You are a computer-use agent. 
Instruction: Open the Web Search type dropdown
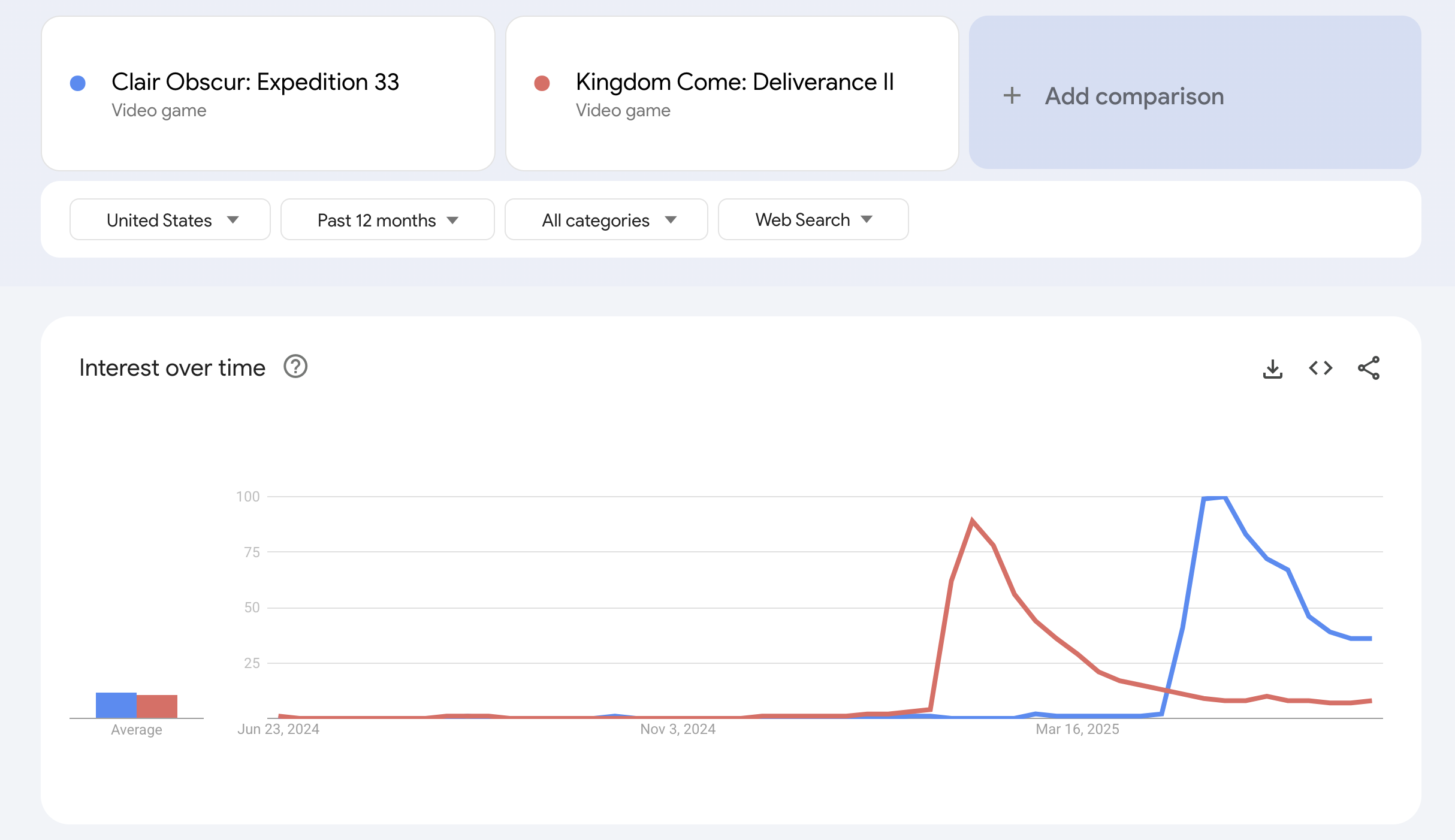813,219
